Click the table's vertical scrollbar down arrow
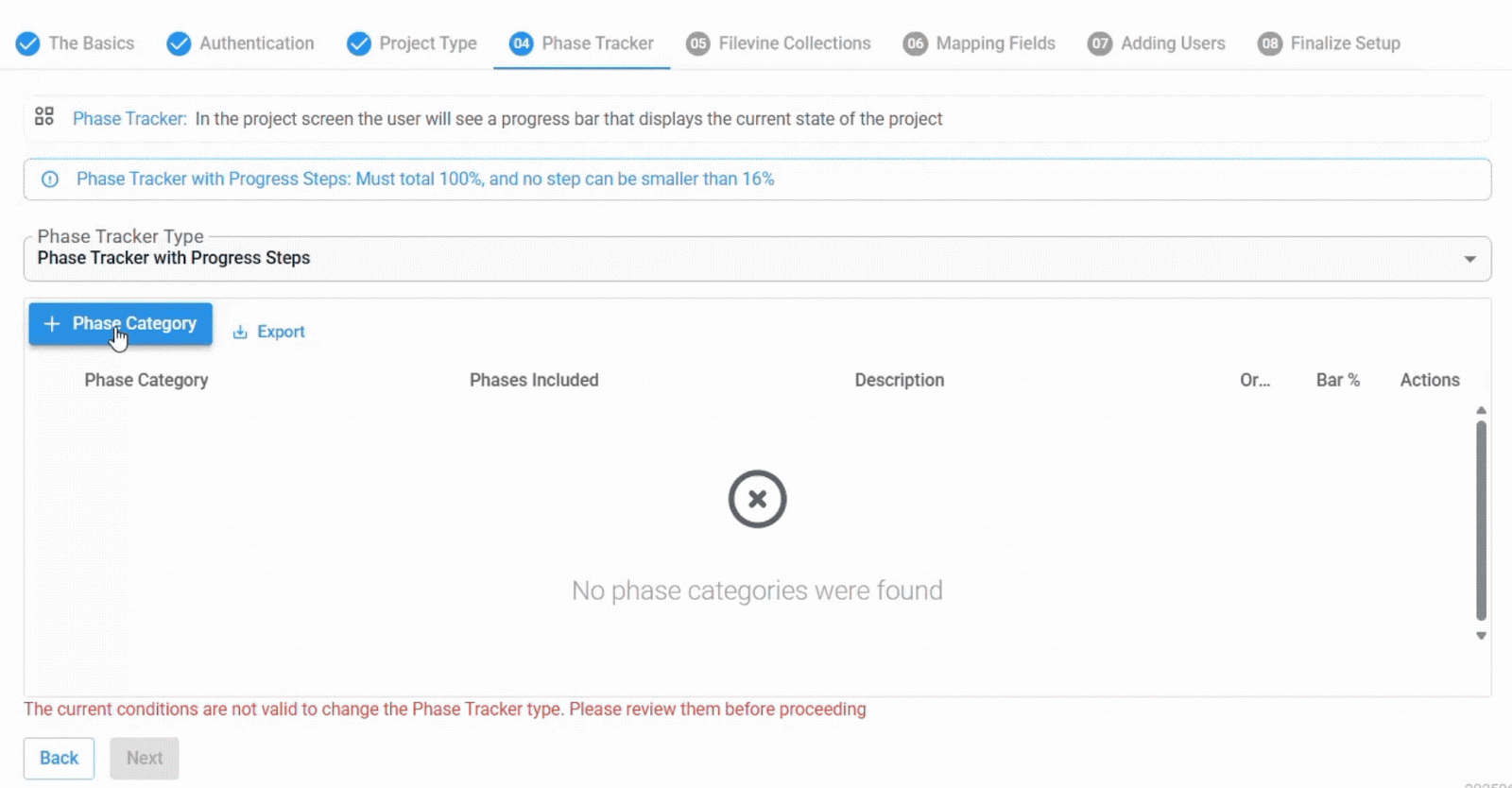This screenshot has height=788, width=1512. tap(1481, 636)
